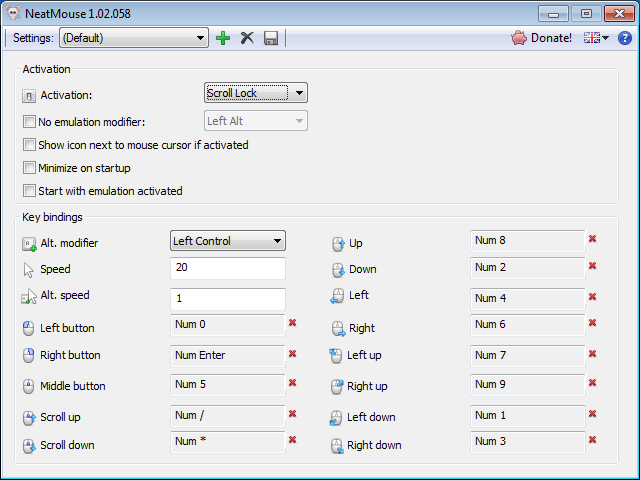Clear the Right Num 6 binding
This screenshot has height=480, width=640.
[592, 323]
